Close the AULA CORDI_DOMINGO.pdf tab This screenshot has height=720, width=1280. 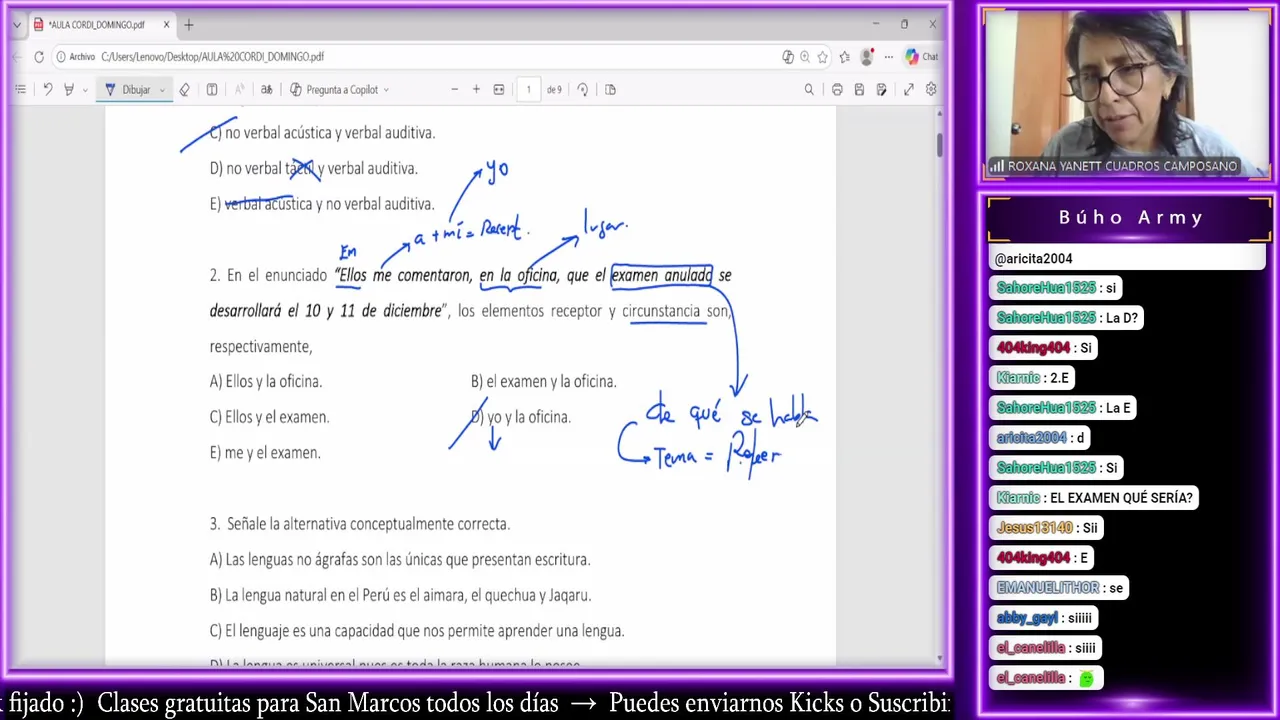point(166,25)
